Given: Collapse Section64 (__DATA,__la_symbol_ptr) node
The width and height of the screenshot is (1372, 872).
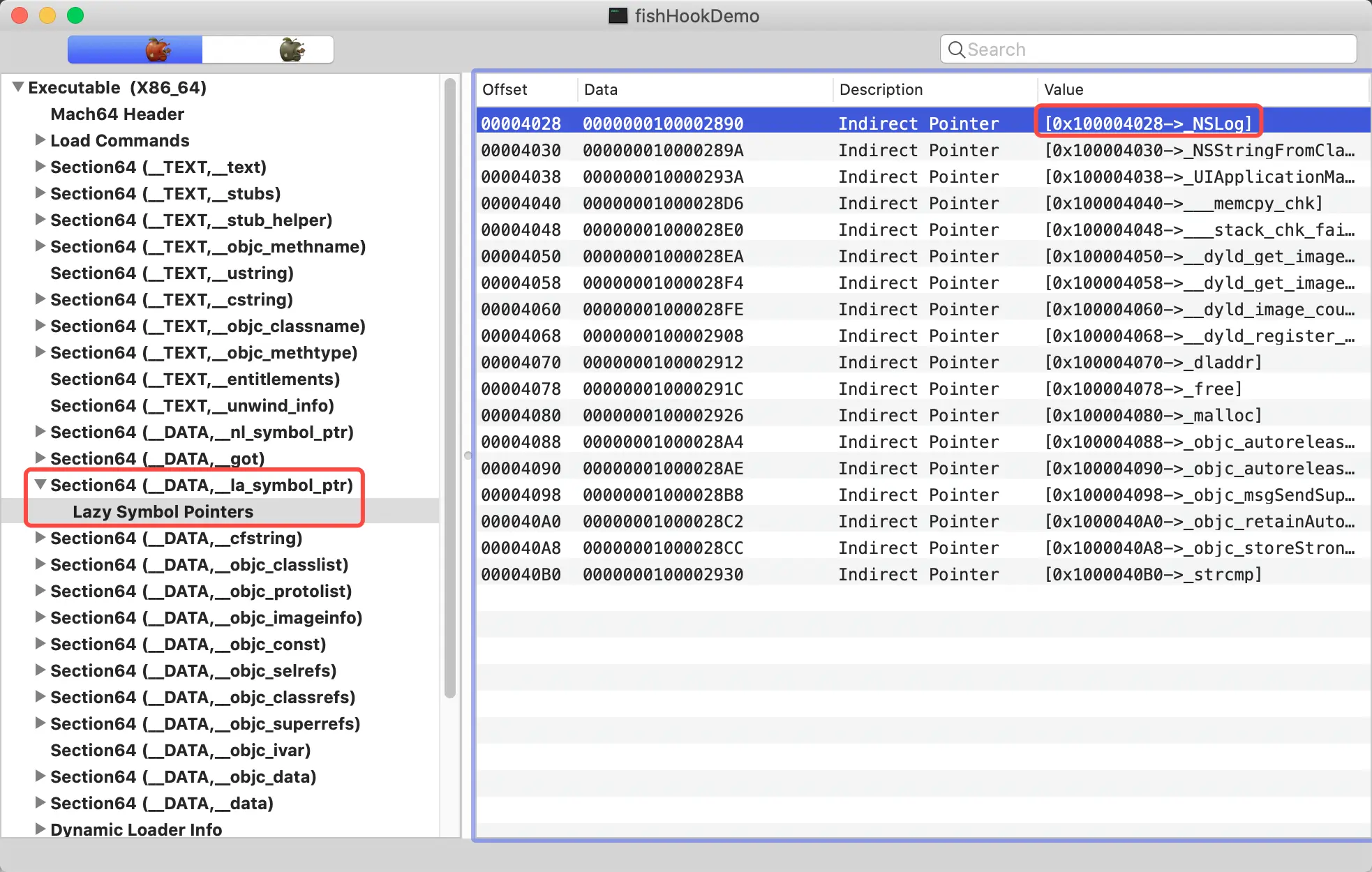Looking at the screenshot, I should click(x=40, y=485).
